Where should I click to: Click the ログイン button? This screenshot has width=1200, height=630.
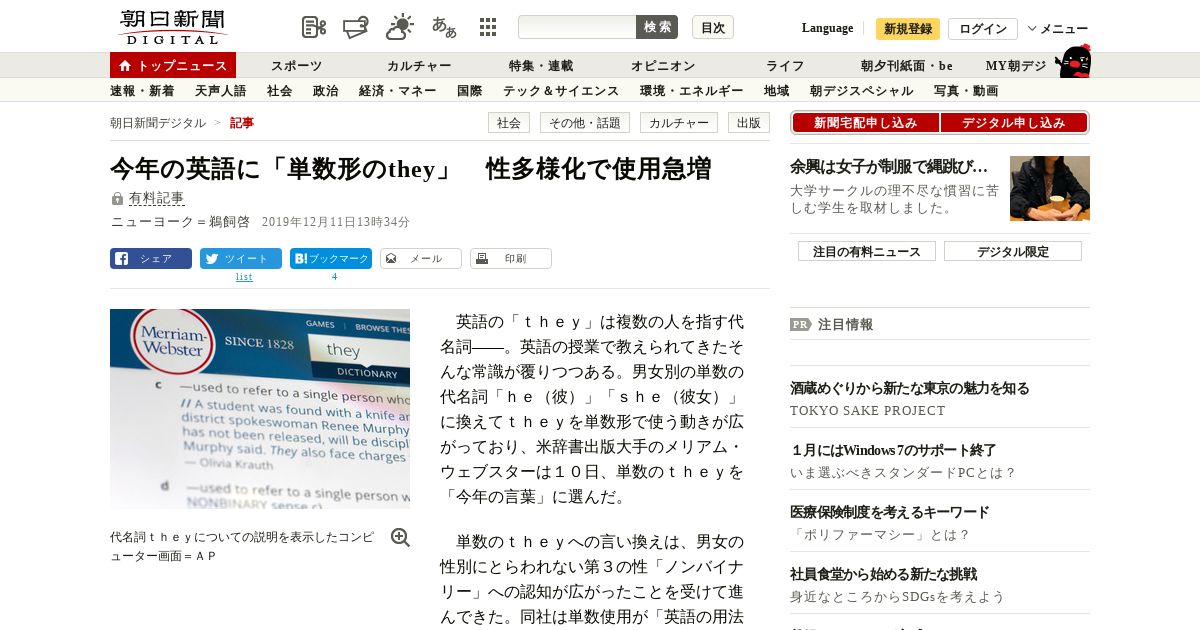pyautogui.click(x=983, y=29)
